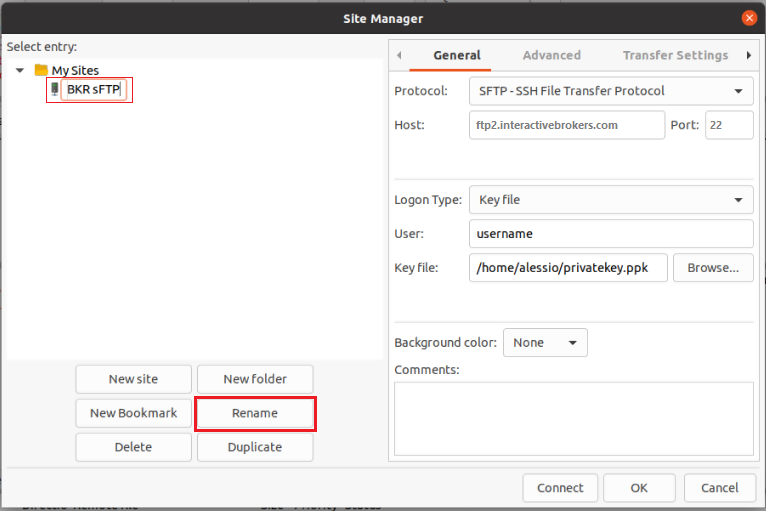Image resolution: width=766 pixels, height=511 pixels.
Task: Click the Connect button
Action: pos(560,488)
